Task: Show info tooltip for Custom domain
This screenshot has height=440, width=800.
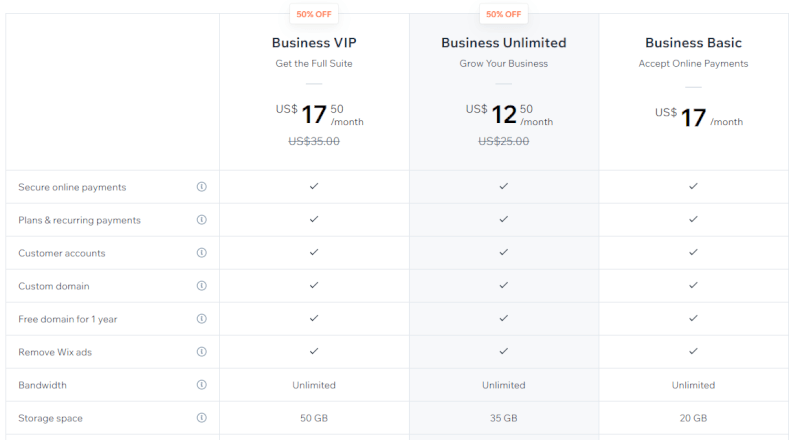Action: 202,286
